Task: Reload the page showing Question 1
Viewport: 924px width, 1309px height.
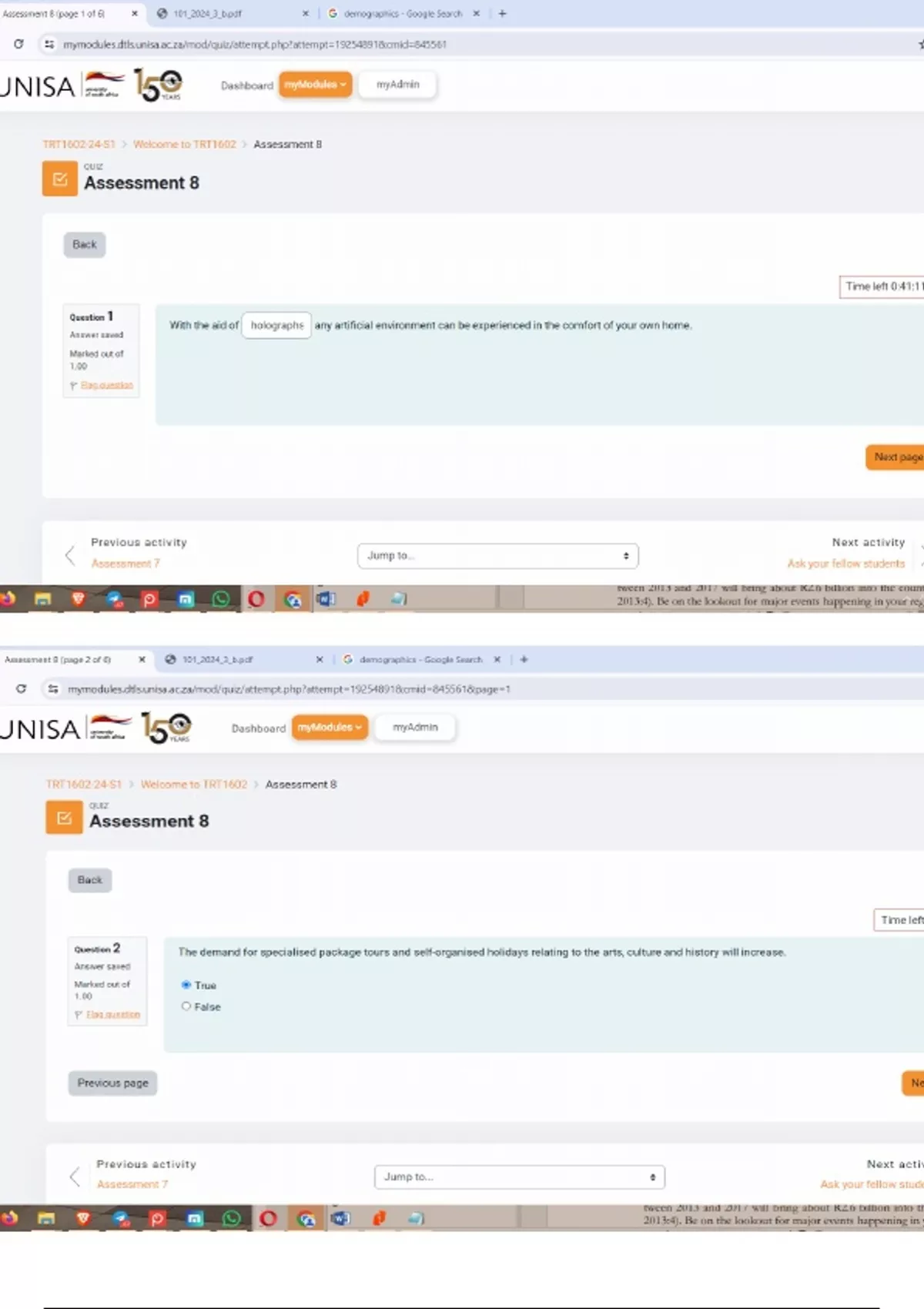Action: click(18, 45)
